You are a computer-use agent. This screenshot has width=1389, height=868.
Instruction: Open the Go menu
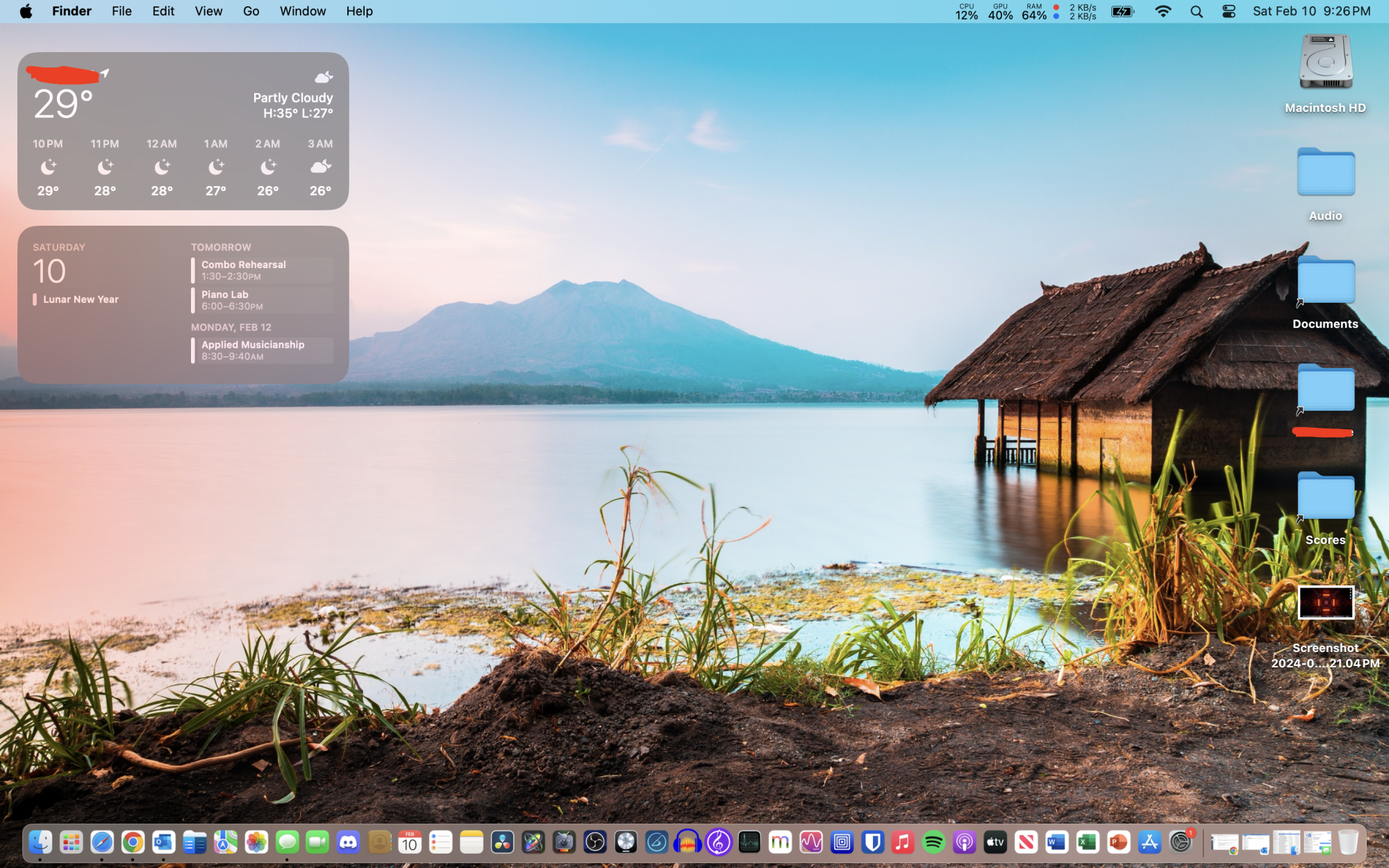251,11
